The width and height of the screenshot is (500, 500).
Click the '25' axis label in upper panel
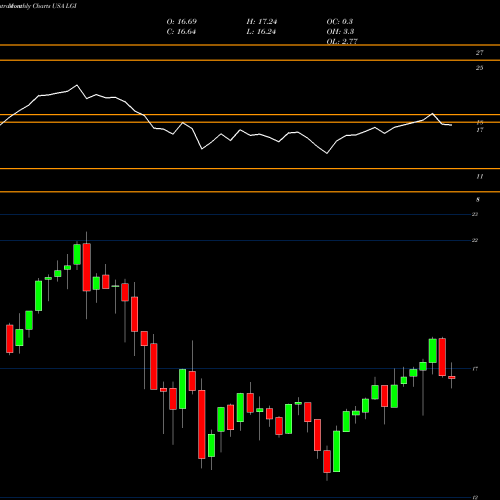479,68
